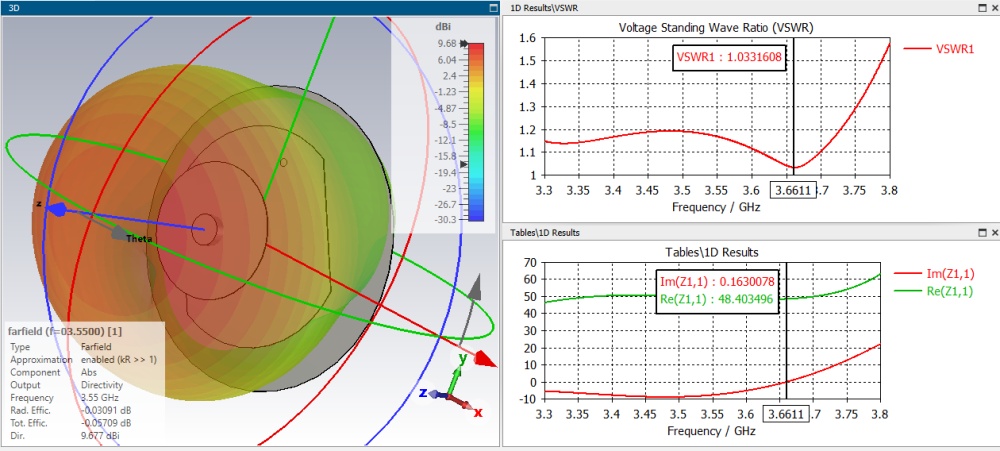Select the Im(Z1,1) legend entry

(x=936, y=274)
